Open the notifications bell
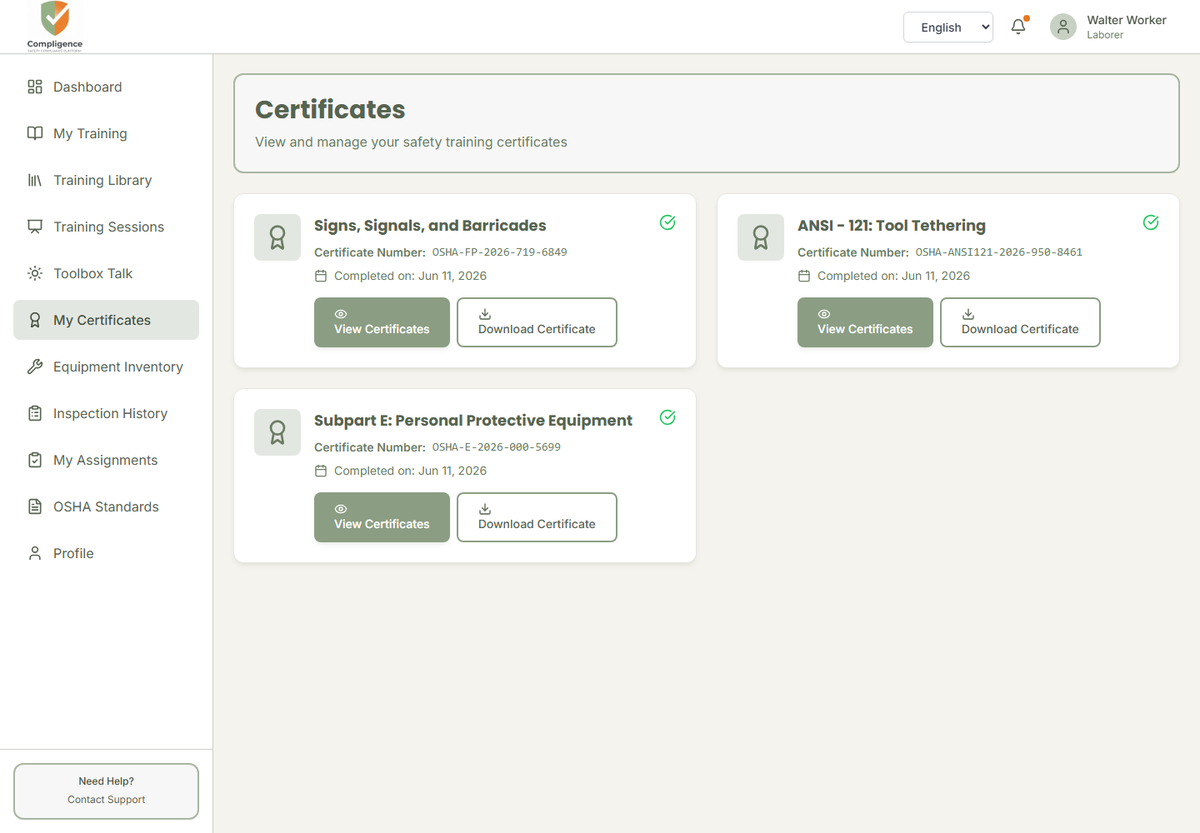This screenshot has width=1200, height=833. [1019, 27]
